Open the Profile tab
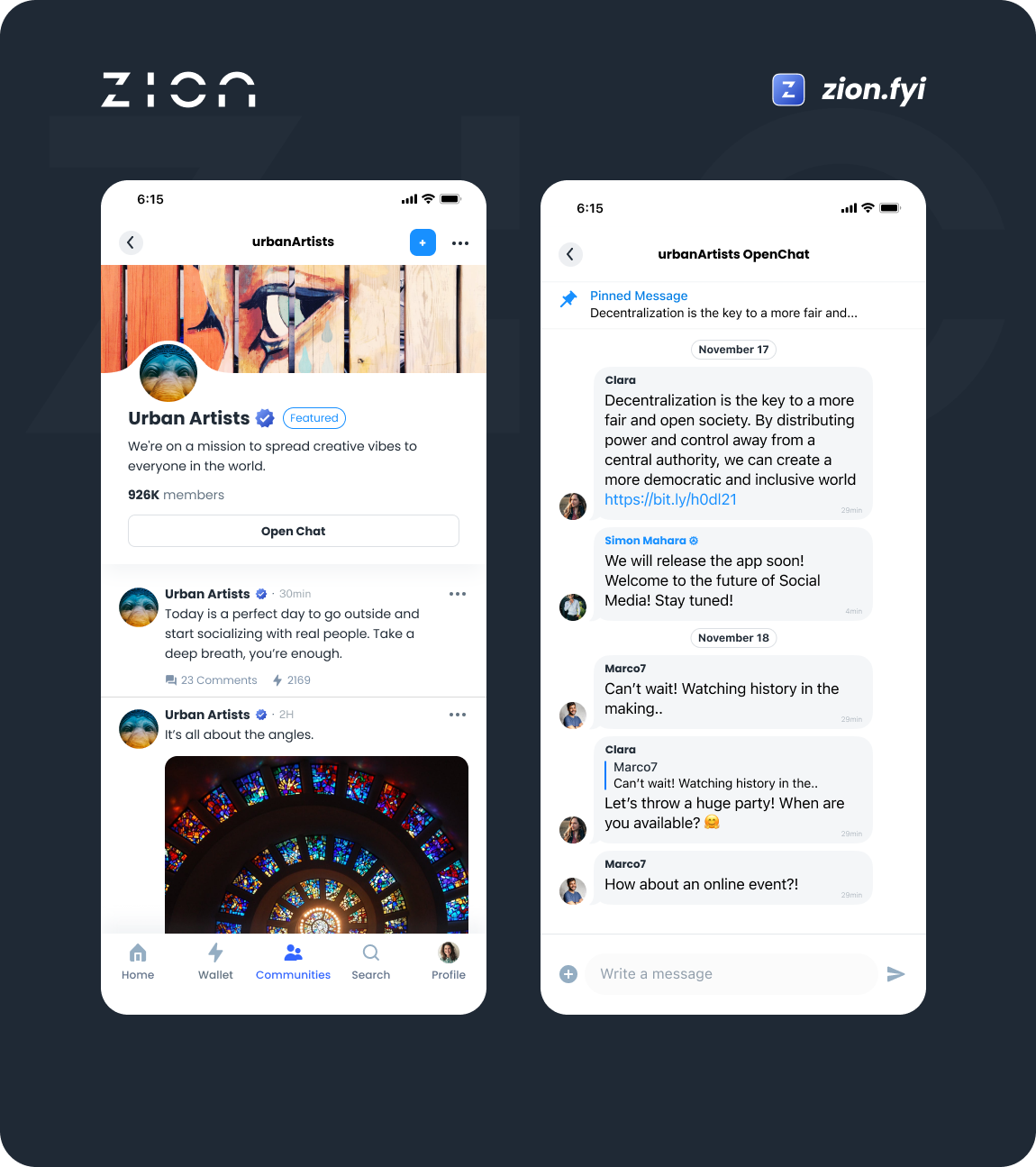Image resolution: width=1036 pixels, height=1167 pixels. tap(449, 962)
